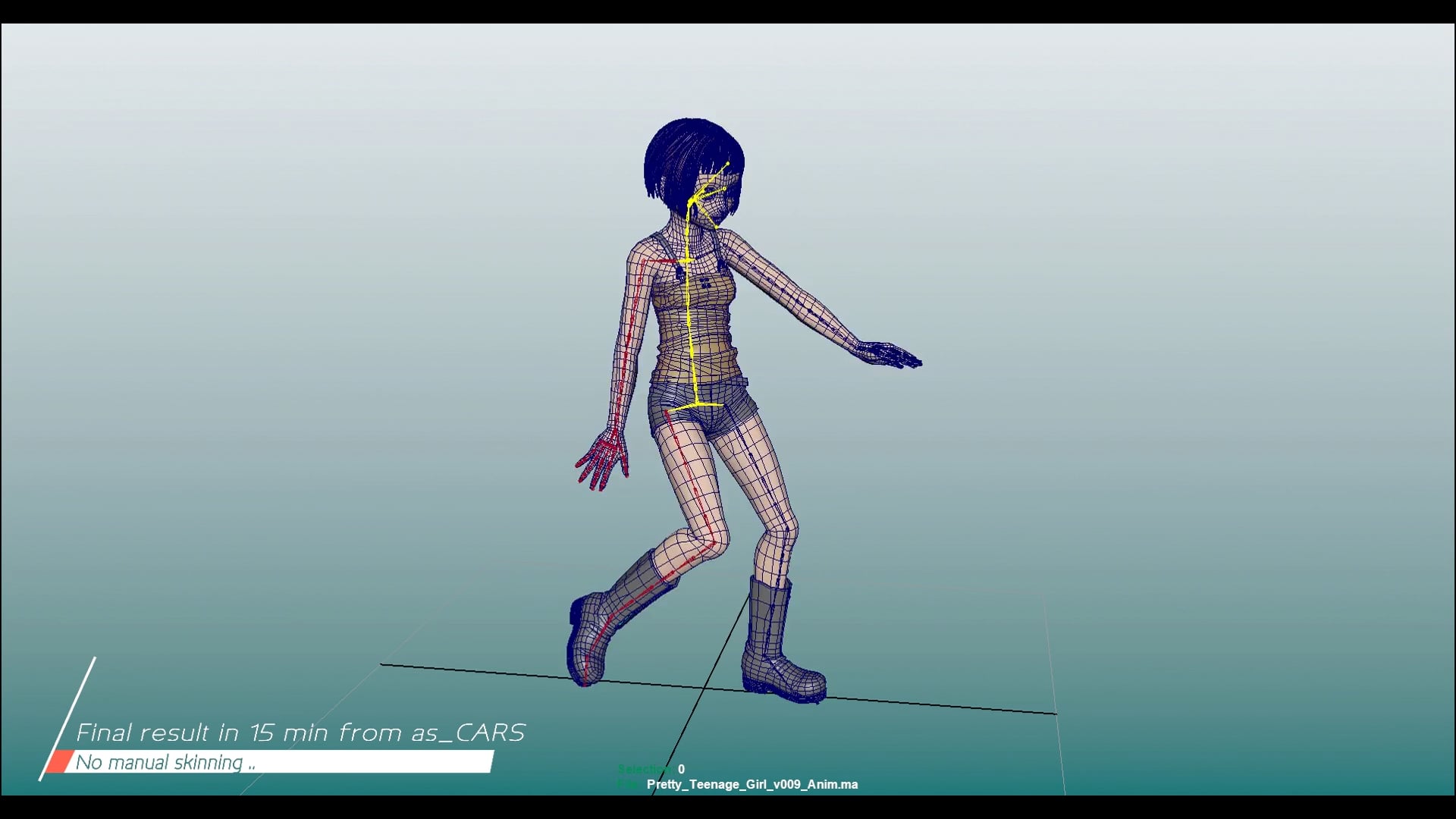The image size is (1456, 819).
Task: Select the outstretched blue-boned hand
Action: click(x=887, y=355)
